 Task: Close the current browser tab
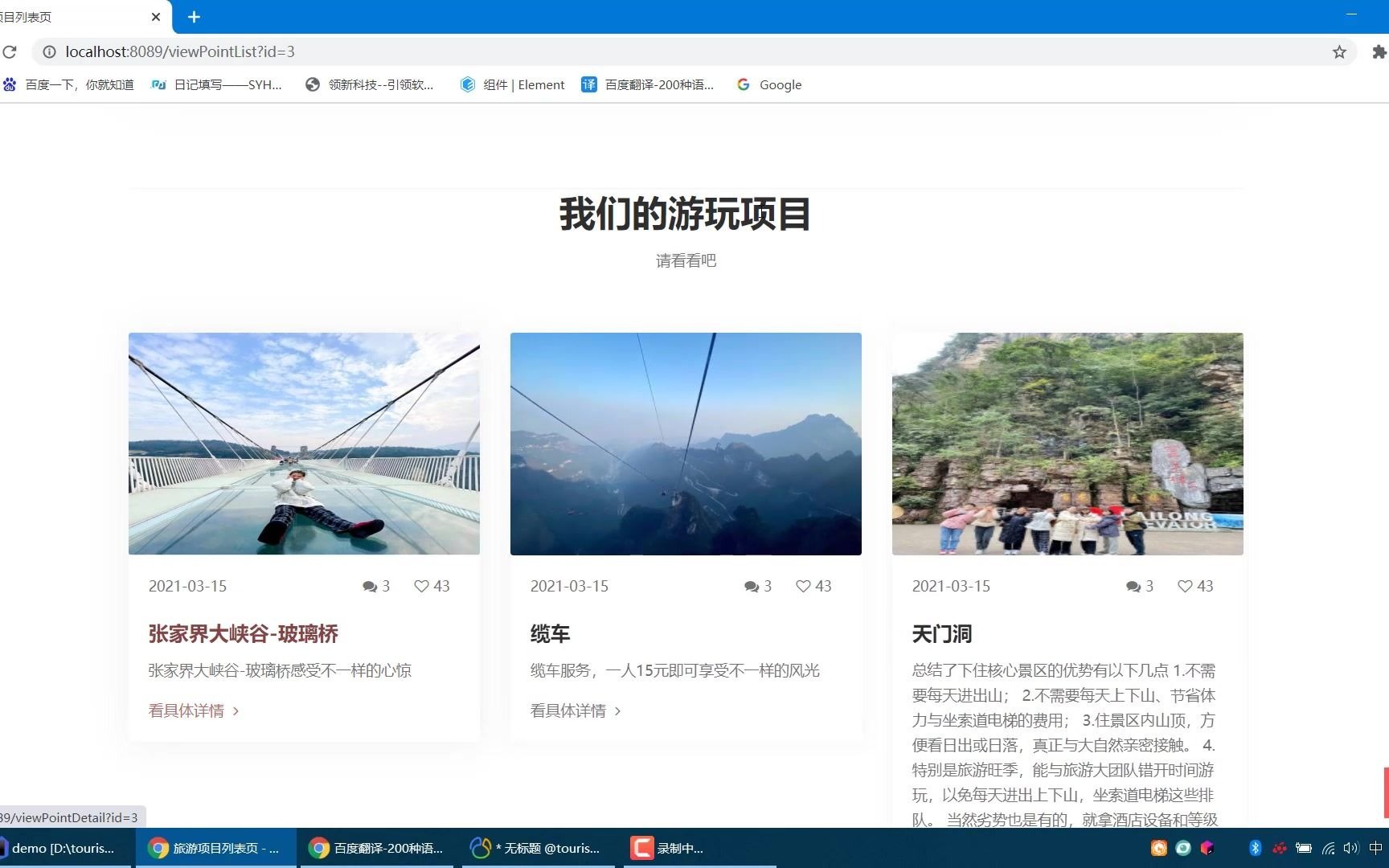tap(156, 17)
